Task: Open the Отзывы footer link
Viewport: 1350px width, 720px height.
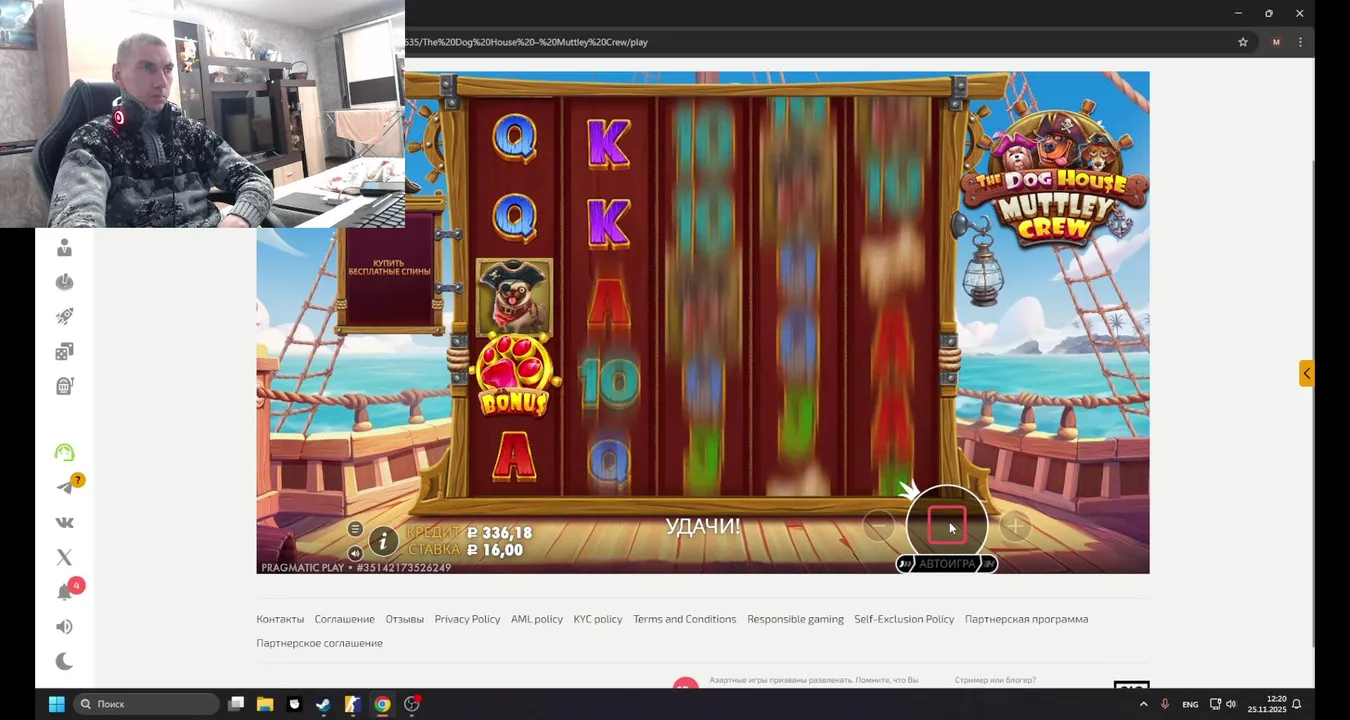Action: tap(405, 619)
